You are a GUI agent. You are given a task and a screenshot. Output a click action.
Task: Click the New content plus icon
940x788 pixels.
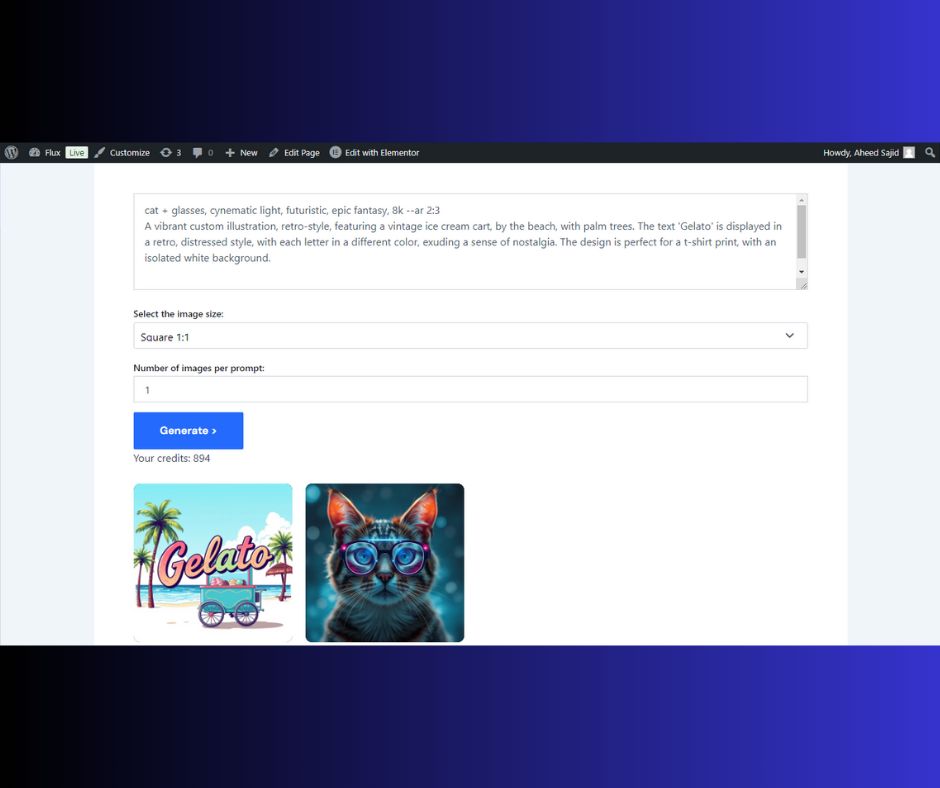(x=230, y=152)
